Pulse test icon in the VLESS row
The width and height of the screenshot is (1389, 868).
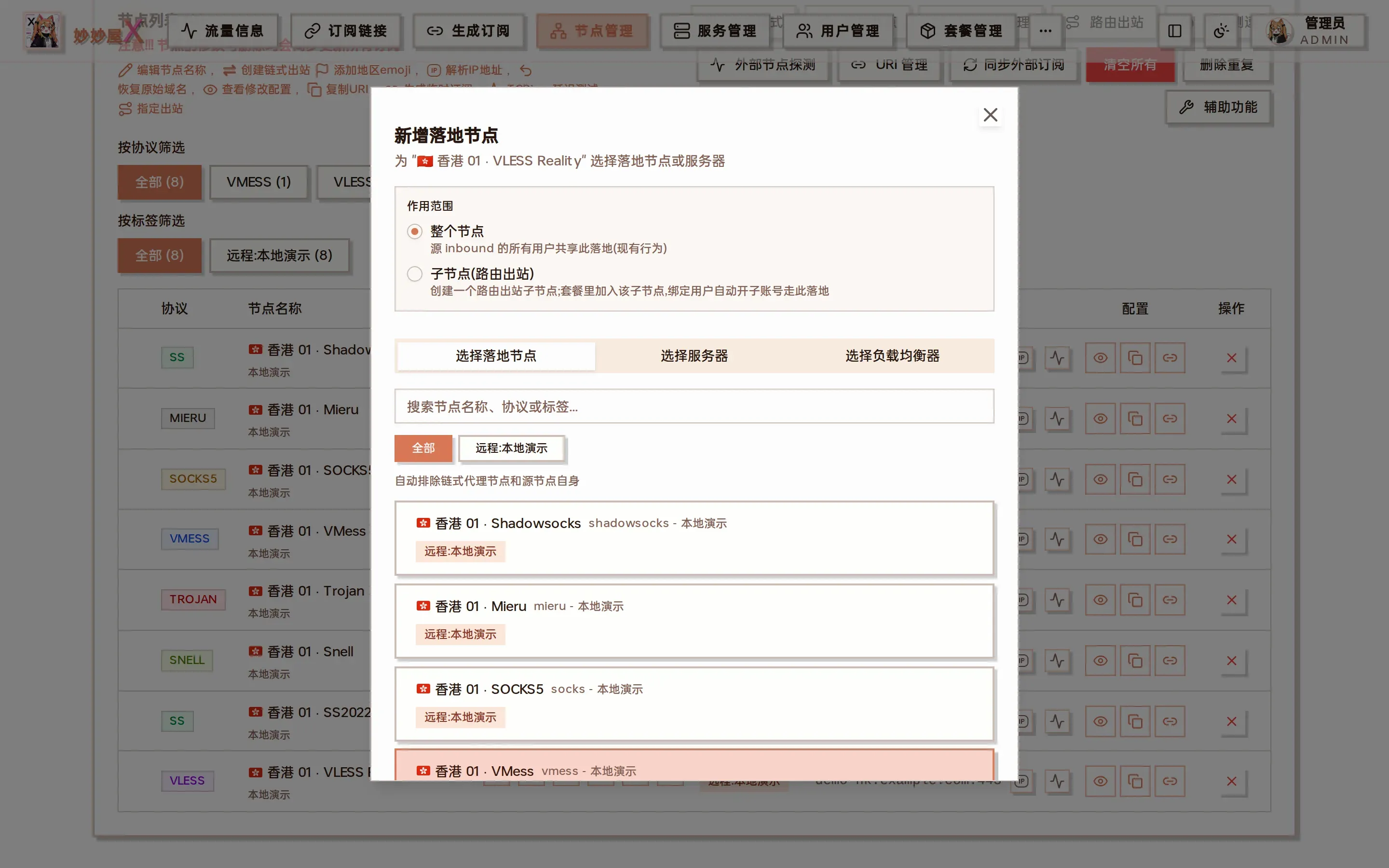pos(1057,781)
